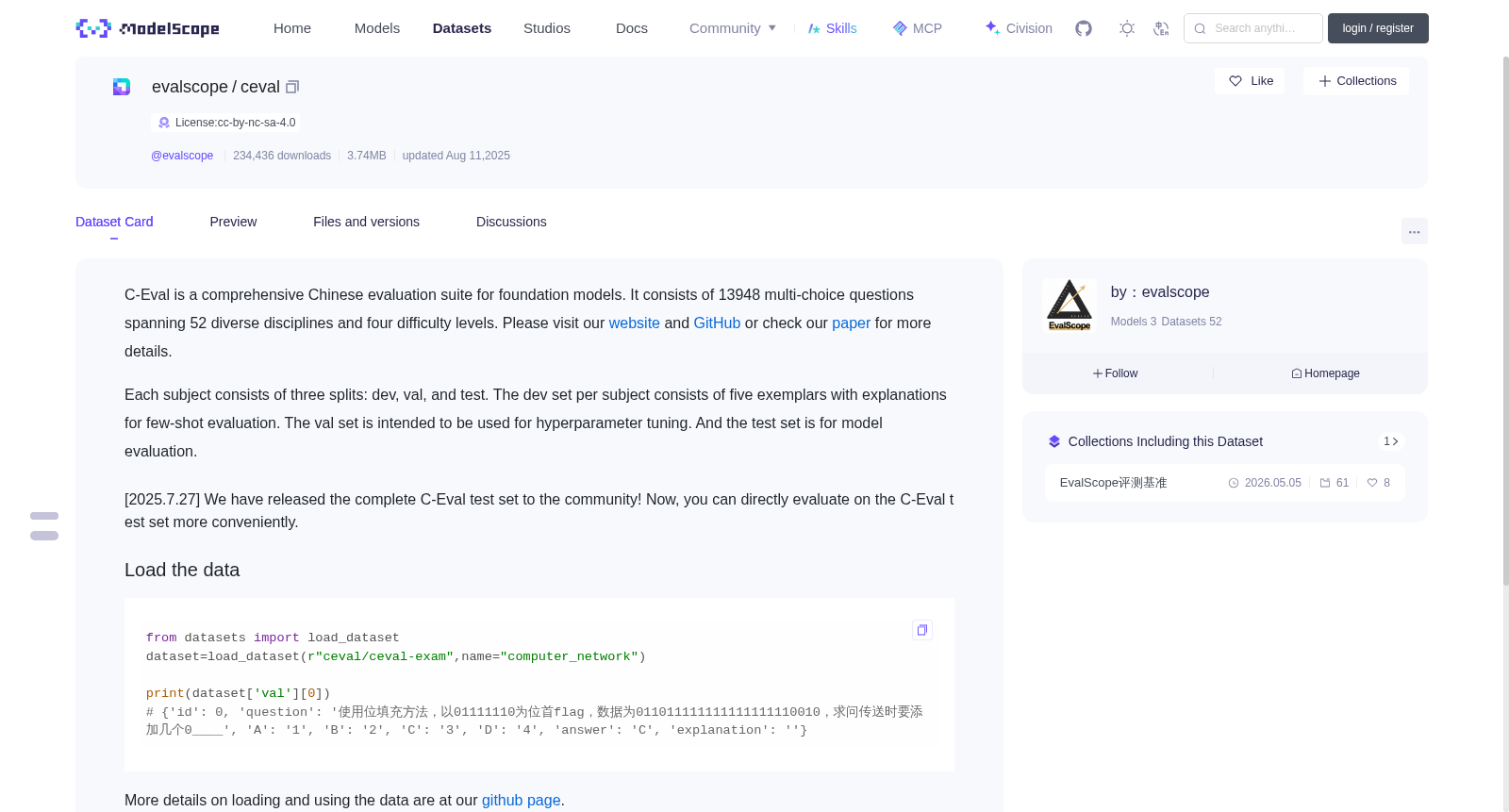The height and width of the screenshot is (812, 1509).
Task: Click the updated Aug 11,2025 text
Action: point(456,156)
